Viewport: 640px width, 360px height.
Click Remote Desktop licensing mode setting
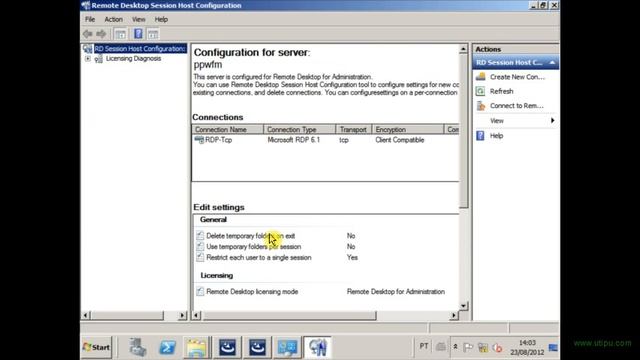coord(252,291)
